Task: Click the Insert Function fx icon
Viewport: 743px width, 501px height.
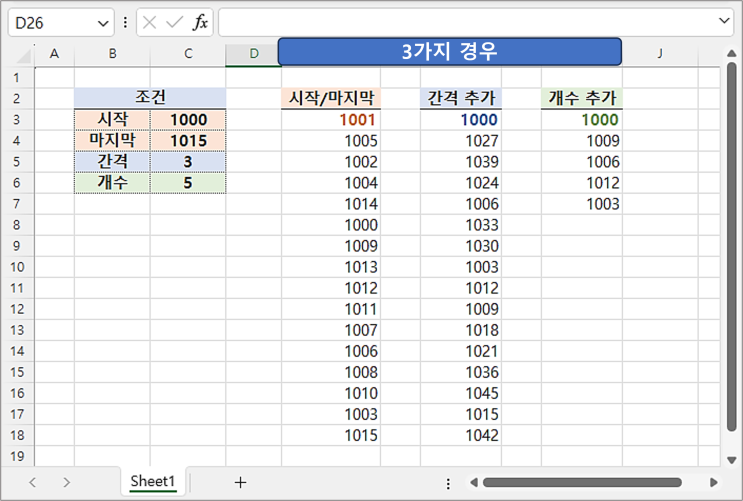Action: (x=200, y=22)
